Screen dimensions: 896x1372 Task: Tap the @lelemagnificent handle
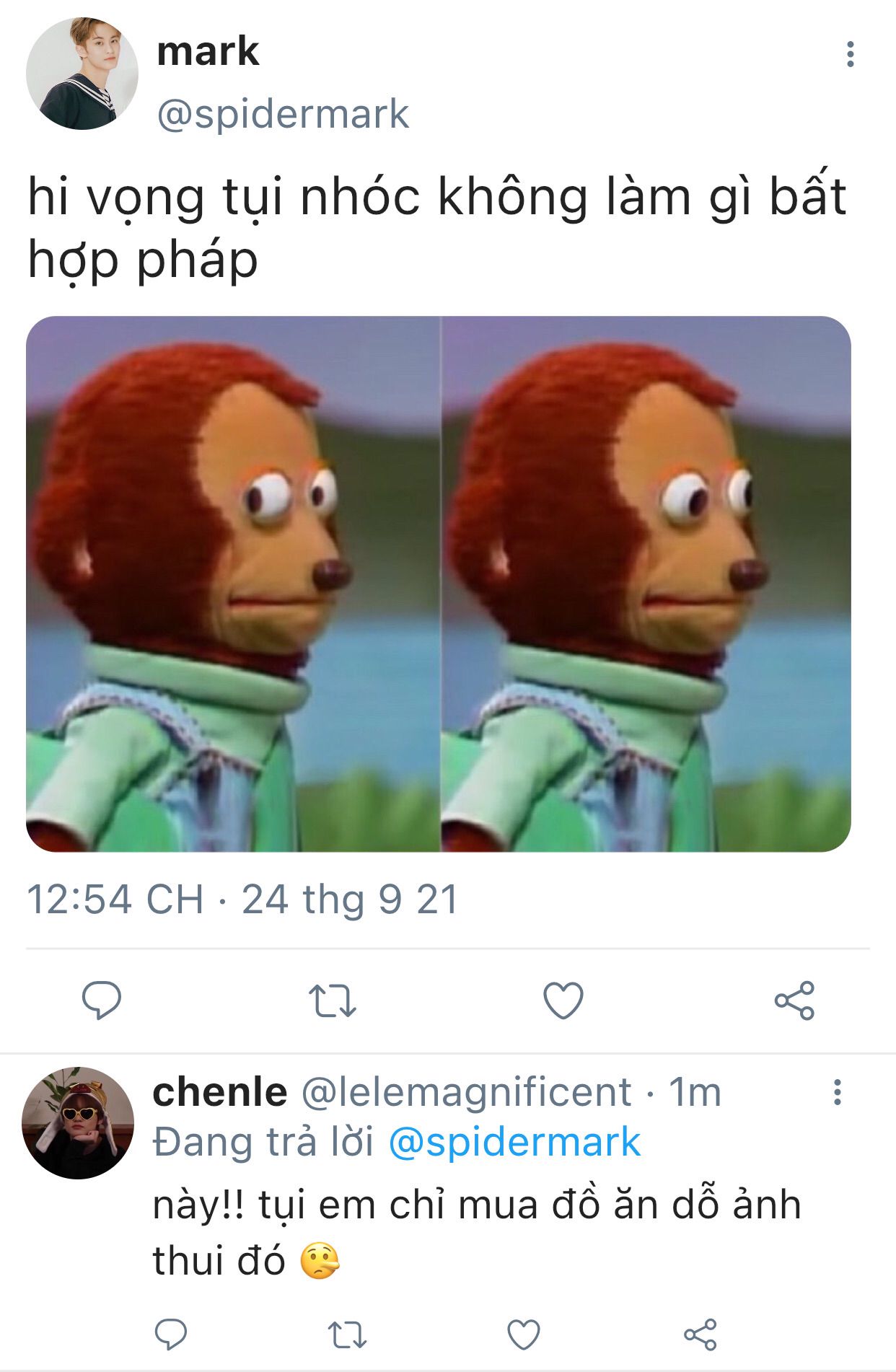(466, 1092)
